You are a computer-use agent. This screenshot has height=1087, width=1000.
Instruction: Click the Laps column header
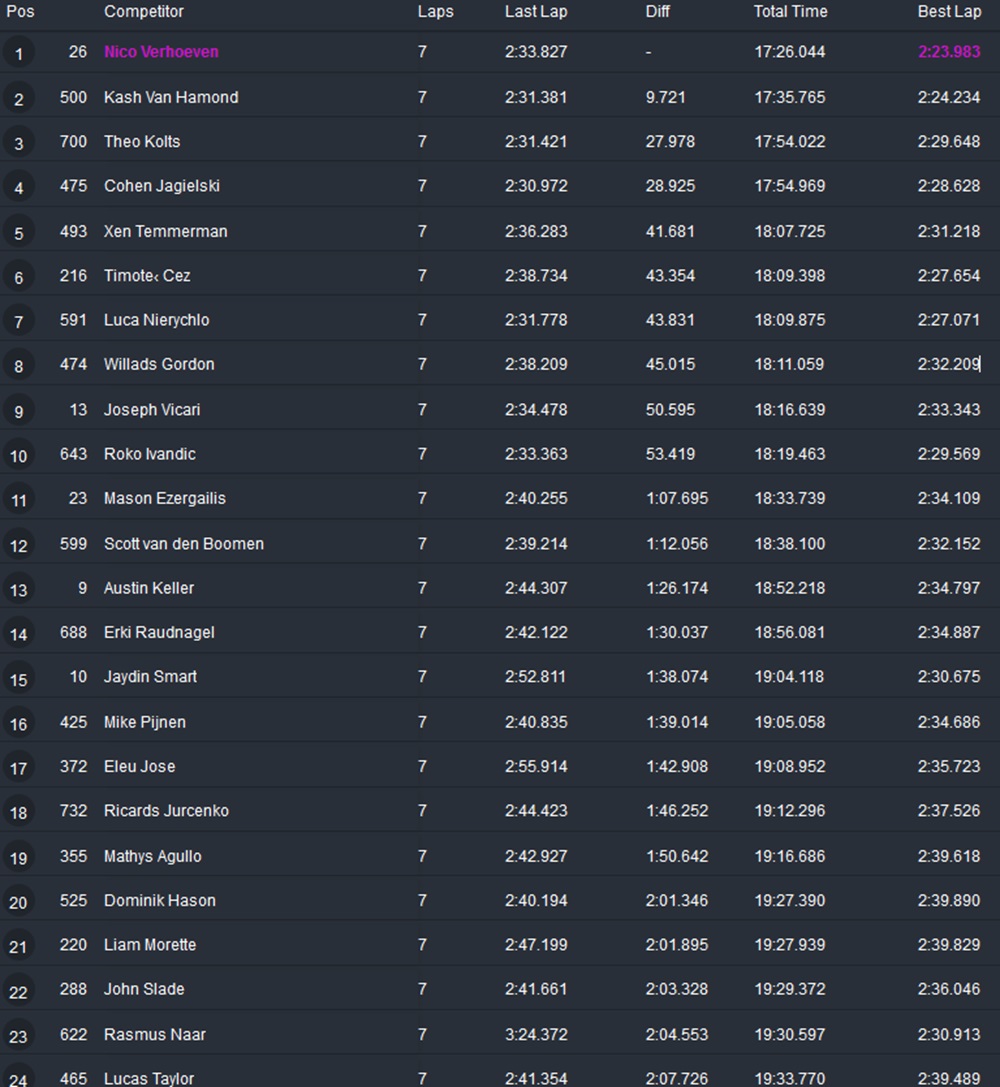pos(435,12)
